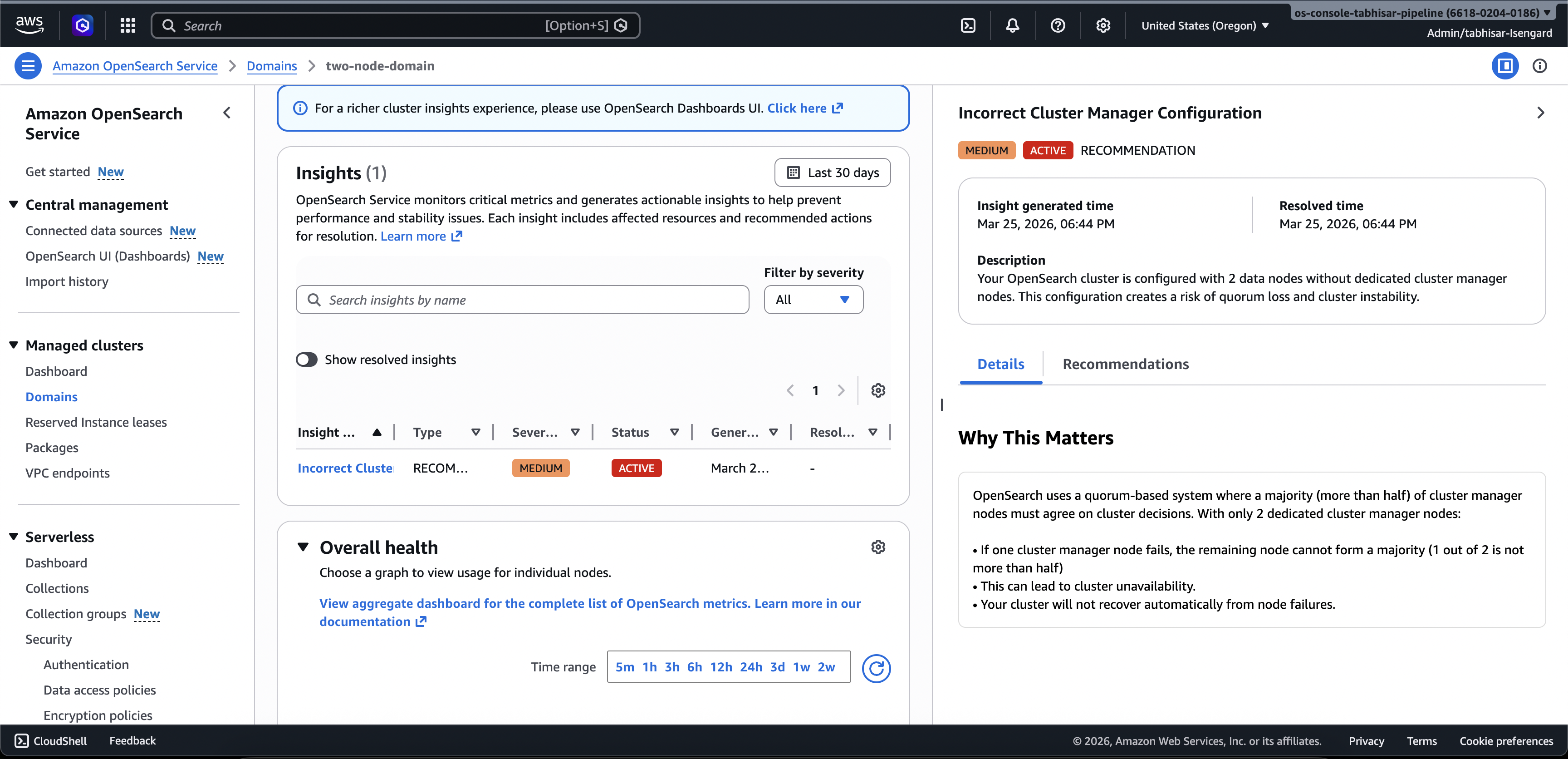Click the blue hamburger navigation menu icon
This screenshot has width=1568, height=759.
point(28,66)
